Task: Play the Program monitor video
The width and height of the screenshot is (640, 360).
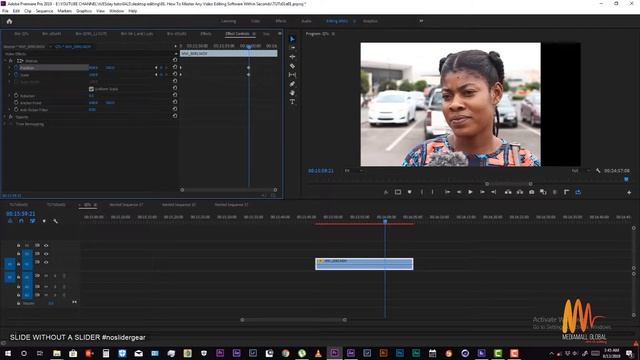Action: [x=470, y=192]
